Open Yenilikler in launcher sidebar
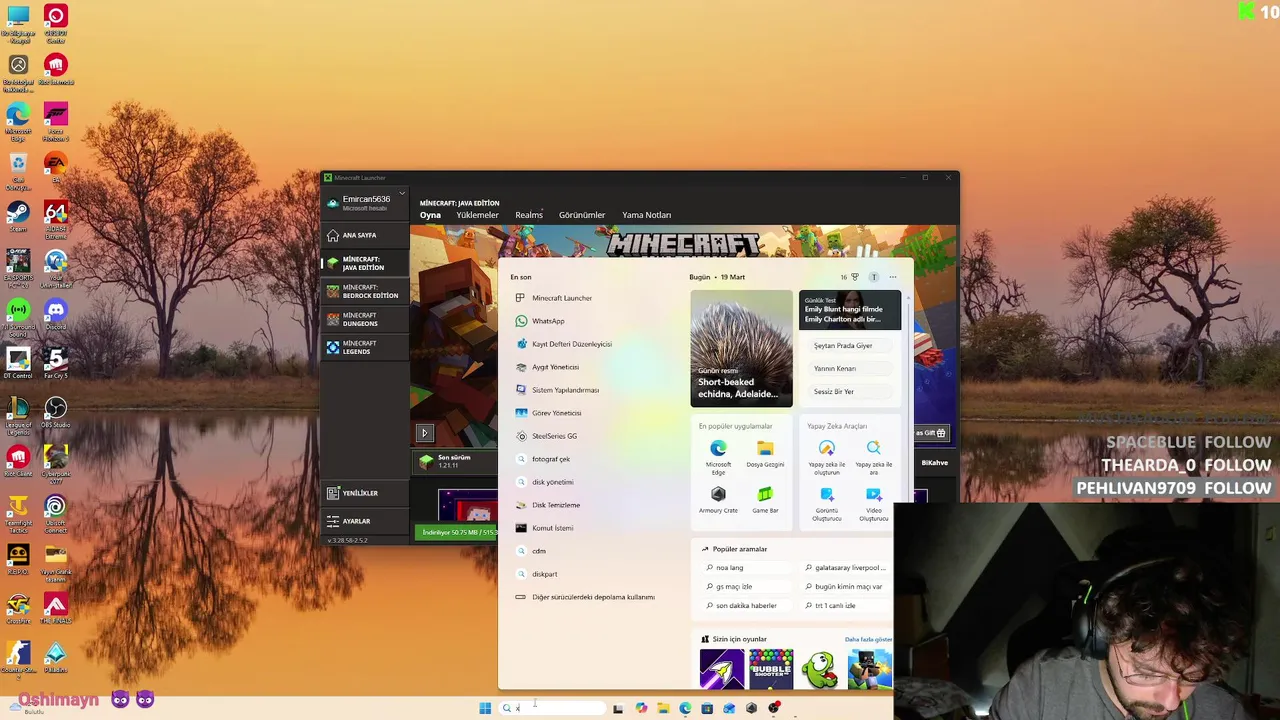The width and height of the screenshot is (1280, 720). point(366,493)
